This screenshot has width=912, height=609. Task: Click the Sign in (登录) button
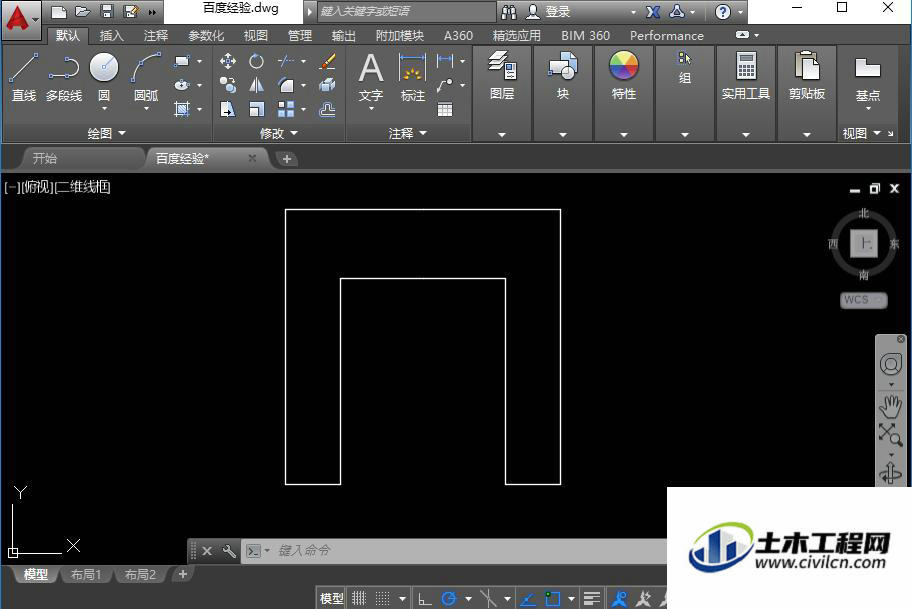coord(550,11)
